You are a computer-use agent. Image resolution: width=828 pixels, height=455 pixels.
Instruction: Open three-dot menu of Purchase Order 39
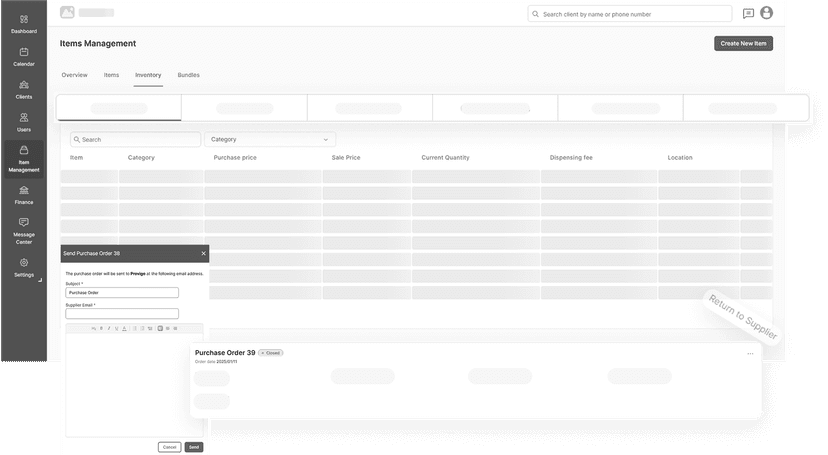pyautogui.click(x=750, y=354)
